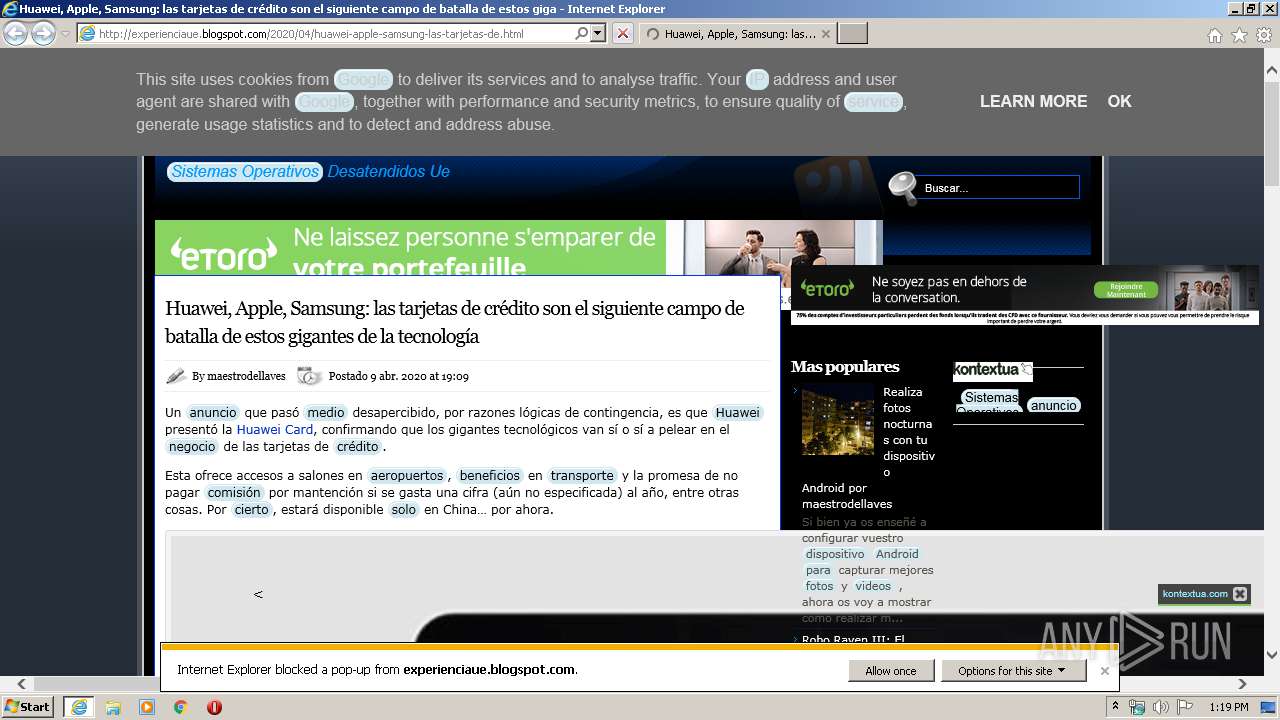Close the kontextua.com overlay badge
Viewport: 1280px width, 720px height.
tap(1240, 594)
